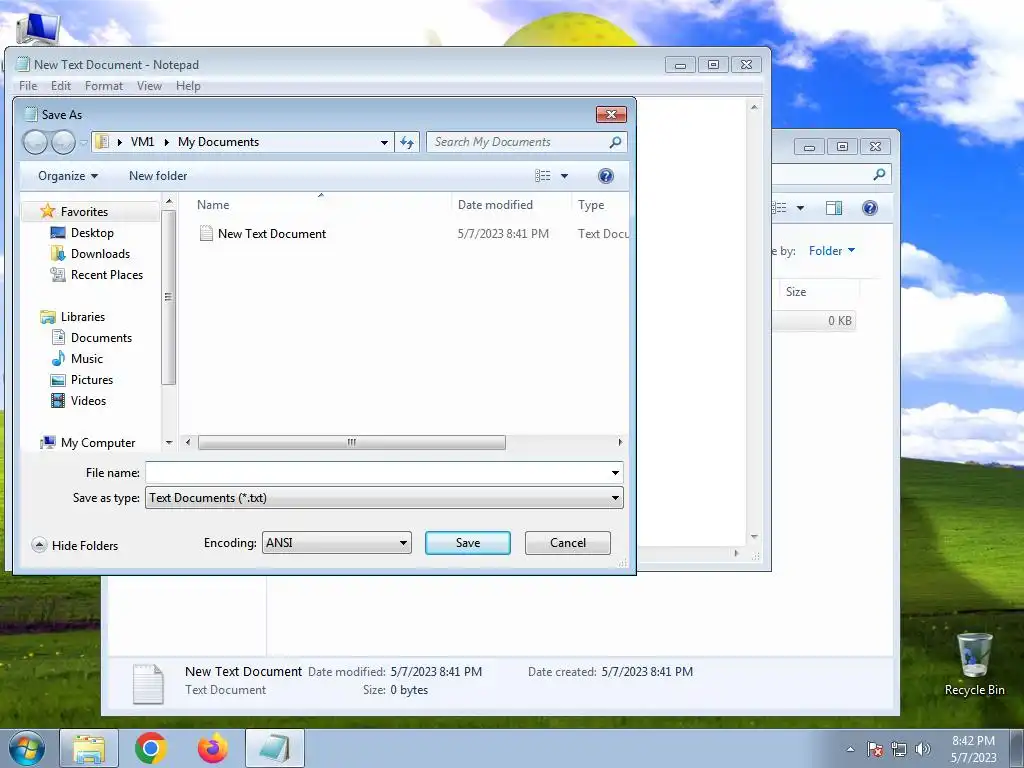Image resolution: width=1024 pixels, height=768 pixels.
Task: Sort by the Type column header
Action: pyautogui.click(x=590, y=204)
